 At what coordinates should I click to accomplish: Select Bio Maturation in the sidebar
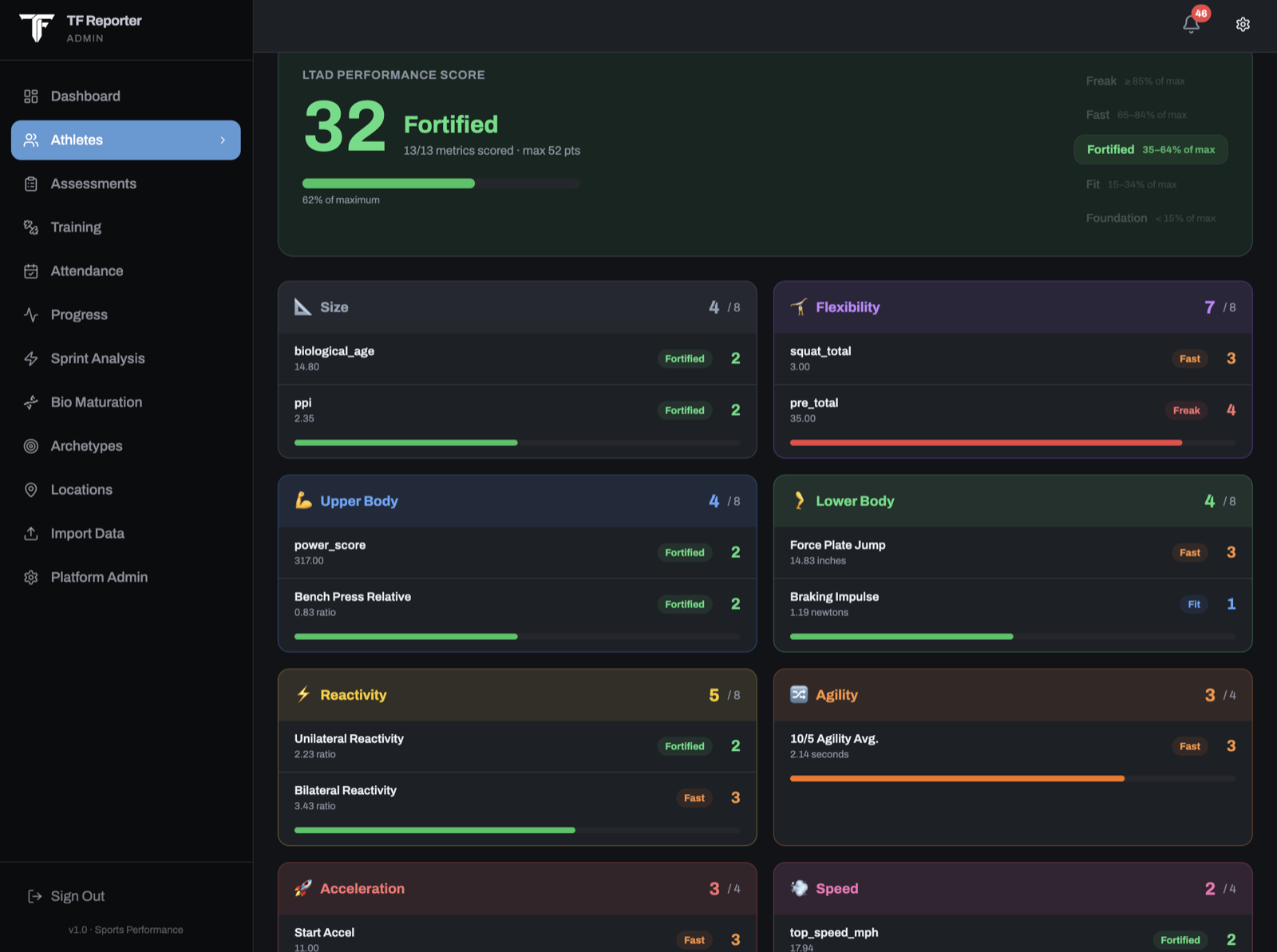[x=126, y=403]
